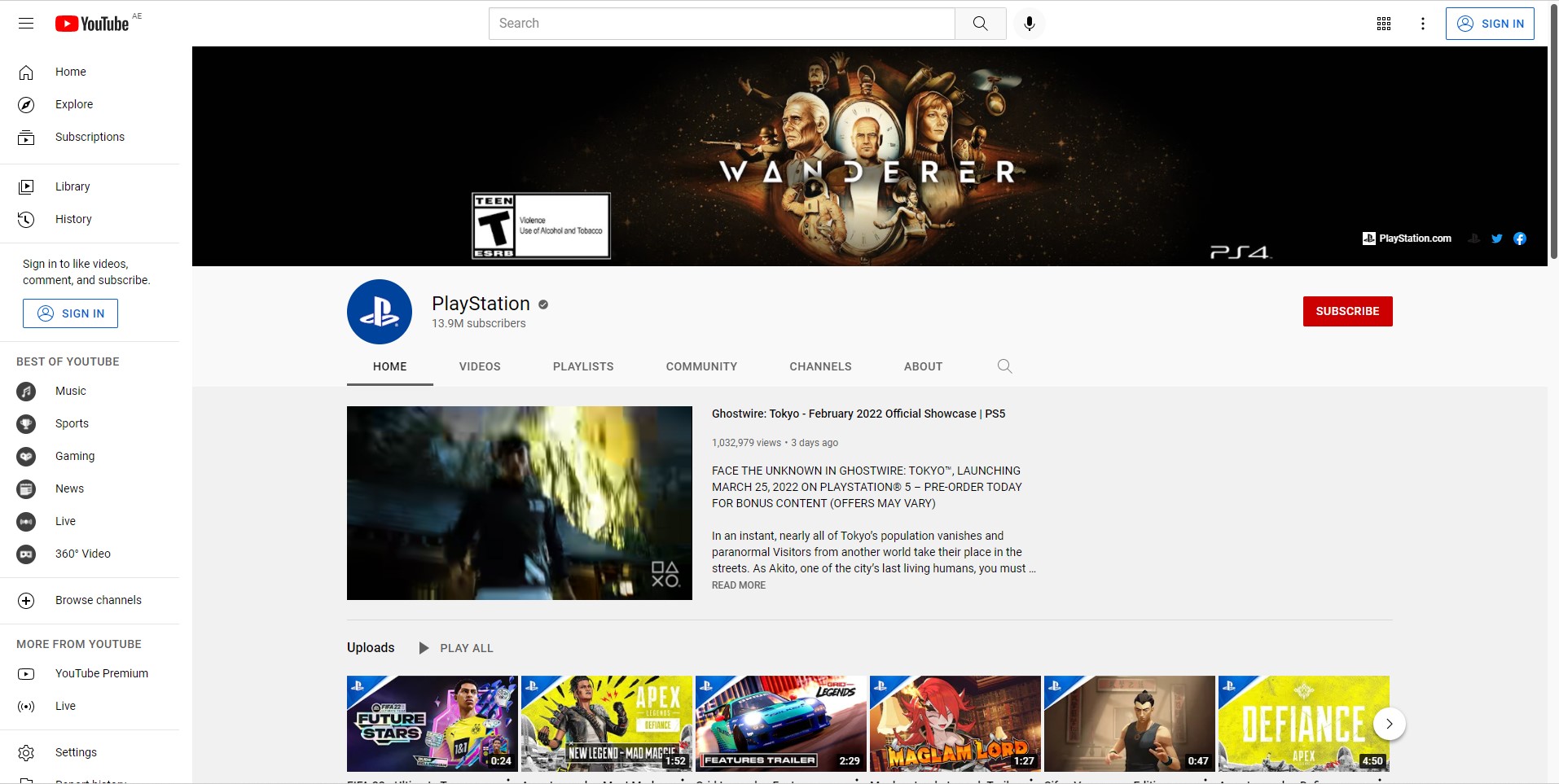1559x784 pixels.
Task: Open Gaming under Best of YouTube
Action: click(x=90, y=457)
